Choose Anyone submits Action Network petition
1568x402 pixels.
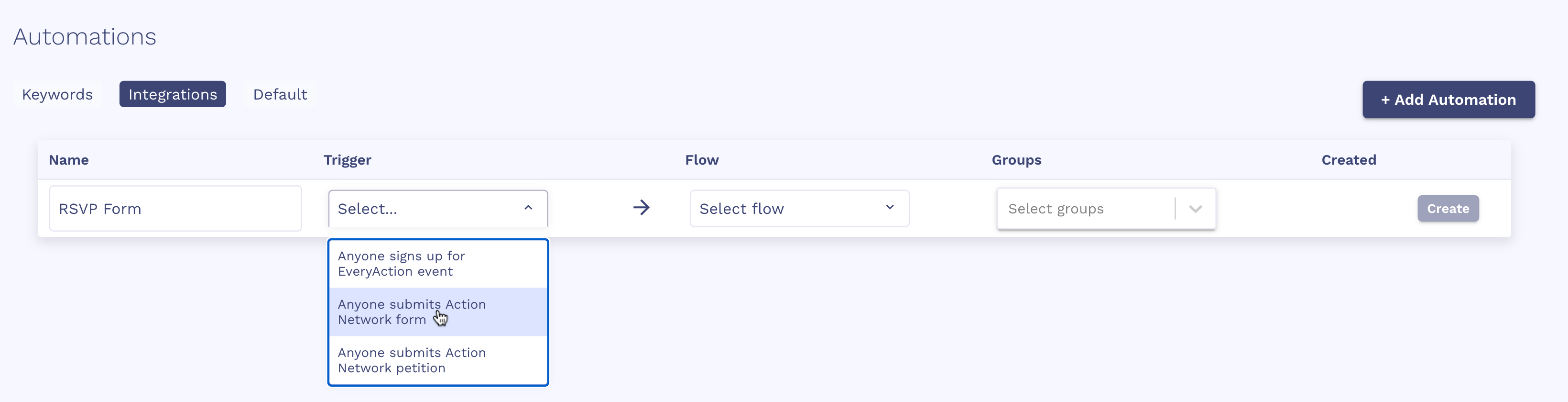[x=437, y=360]
